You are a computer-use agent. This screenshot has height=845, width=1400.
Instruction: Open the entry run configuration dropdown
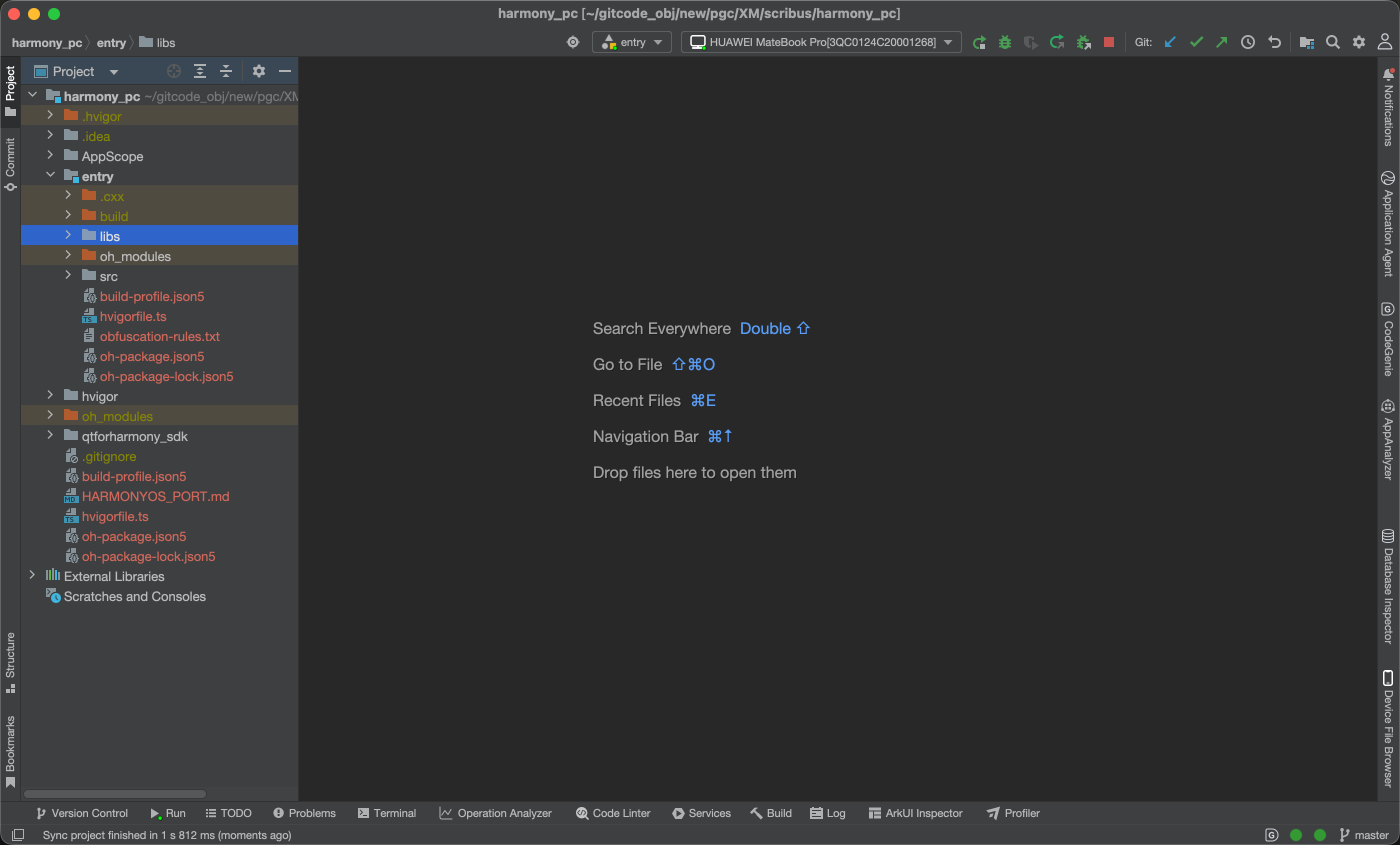click(632, 42)
